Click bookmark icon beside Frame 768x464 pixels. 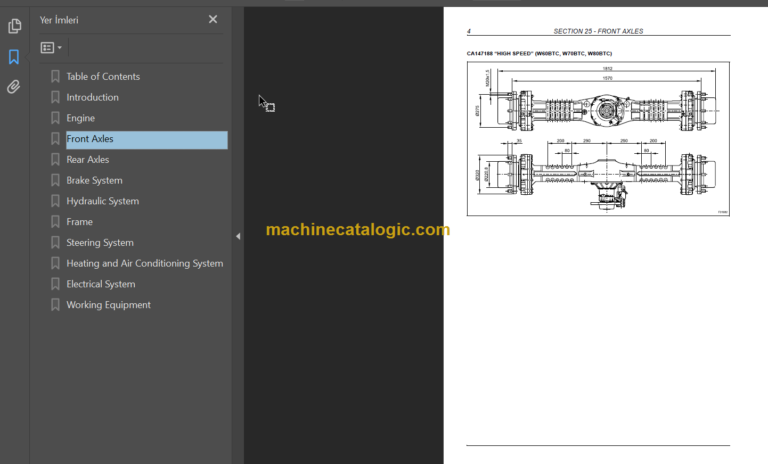[55, 221]
